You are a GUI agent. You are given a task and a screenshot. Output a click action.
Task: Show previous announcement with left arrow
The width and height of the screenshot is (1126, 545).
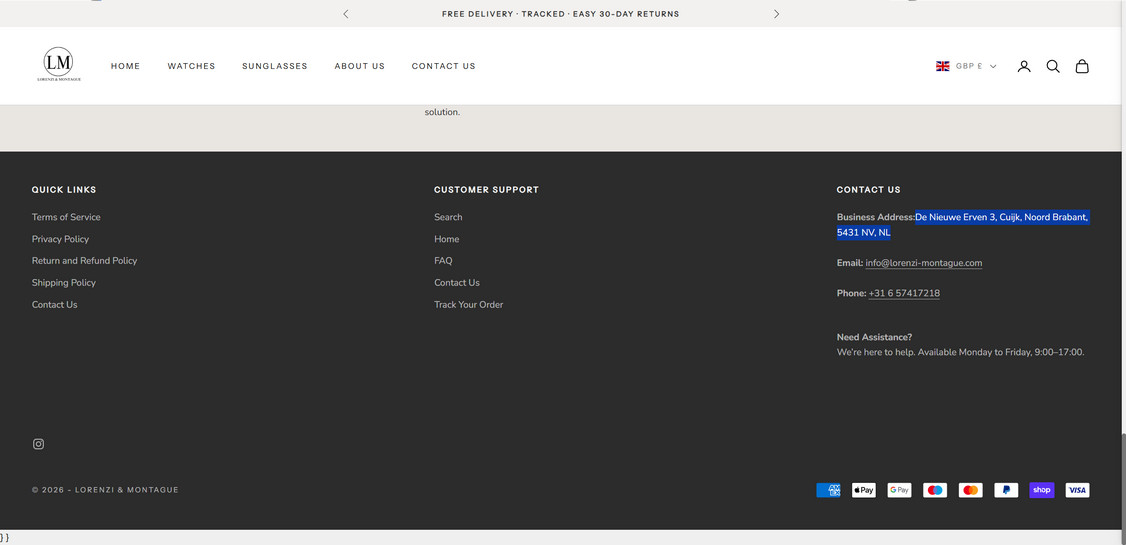[x=345, y=14]
